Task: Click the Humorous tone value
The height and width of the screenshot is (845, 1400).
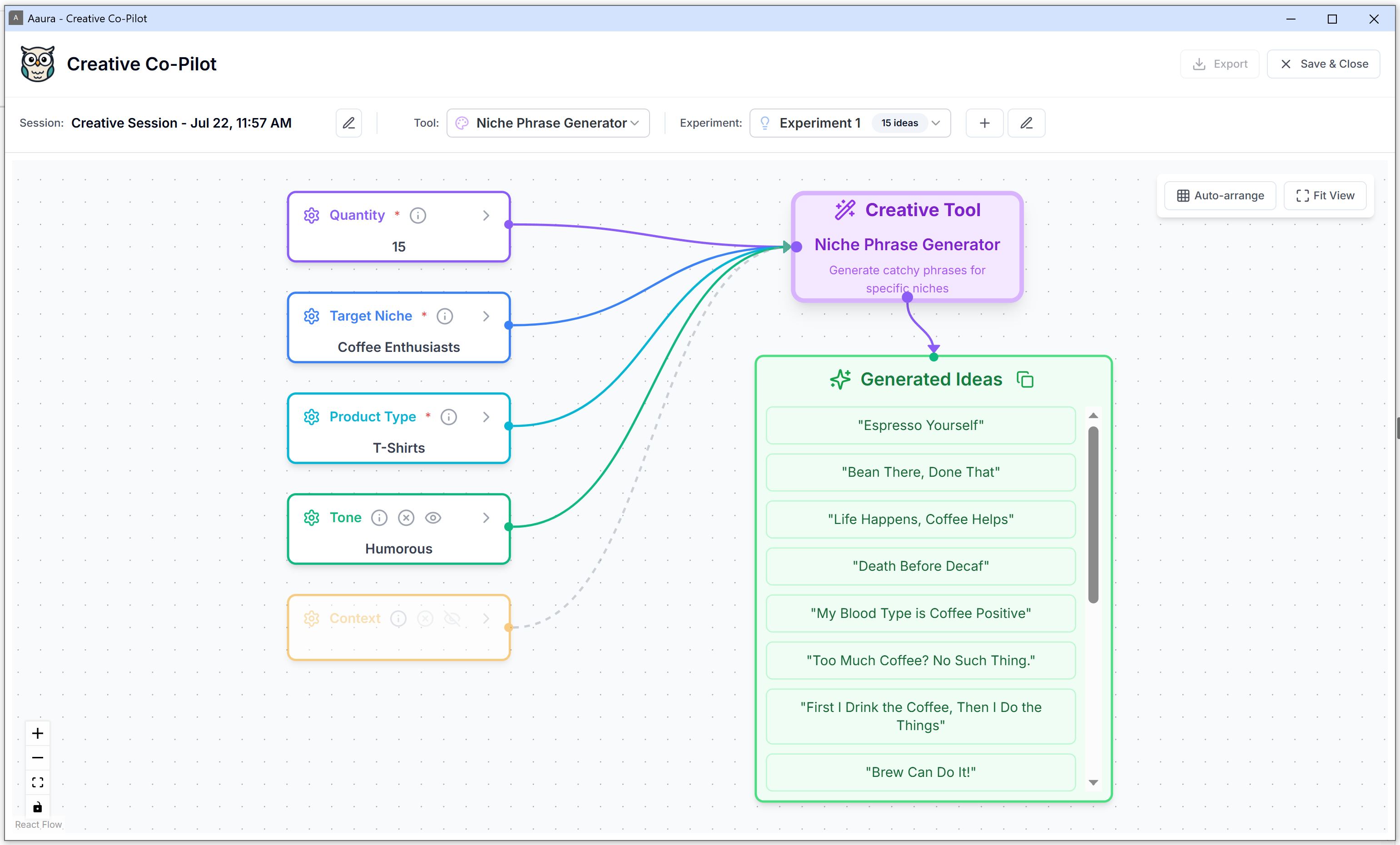Action: click(x=398, y=549)
